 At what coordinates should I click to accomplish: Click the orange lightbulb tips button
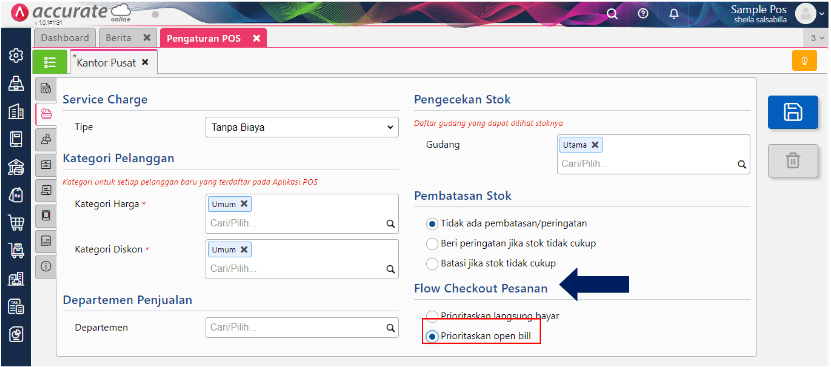click(x=804, y=61)
